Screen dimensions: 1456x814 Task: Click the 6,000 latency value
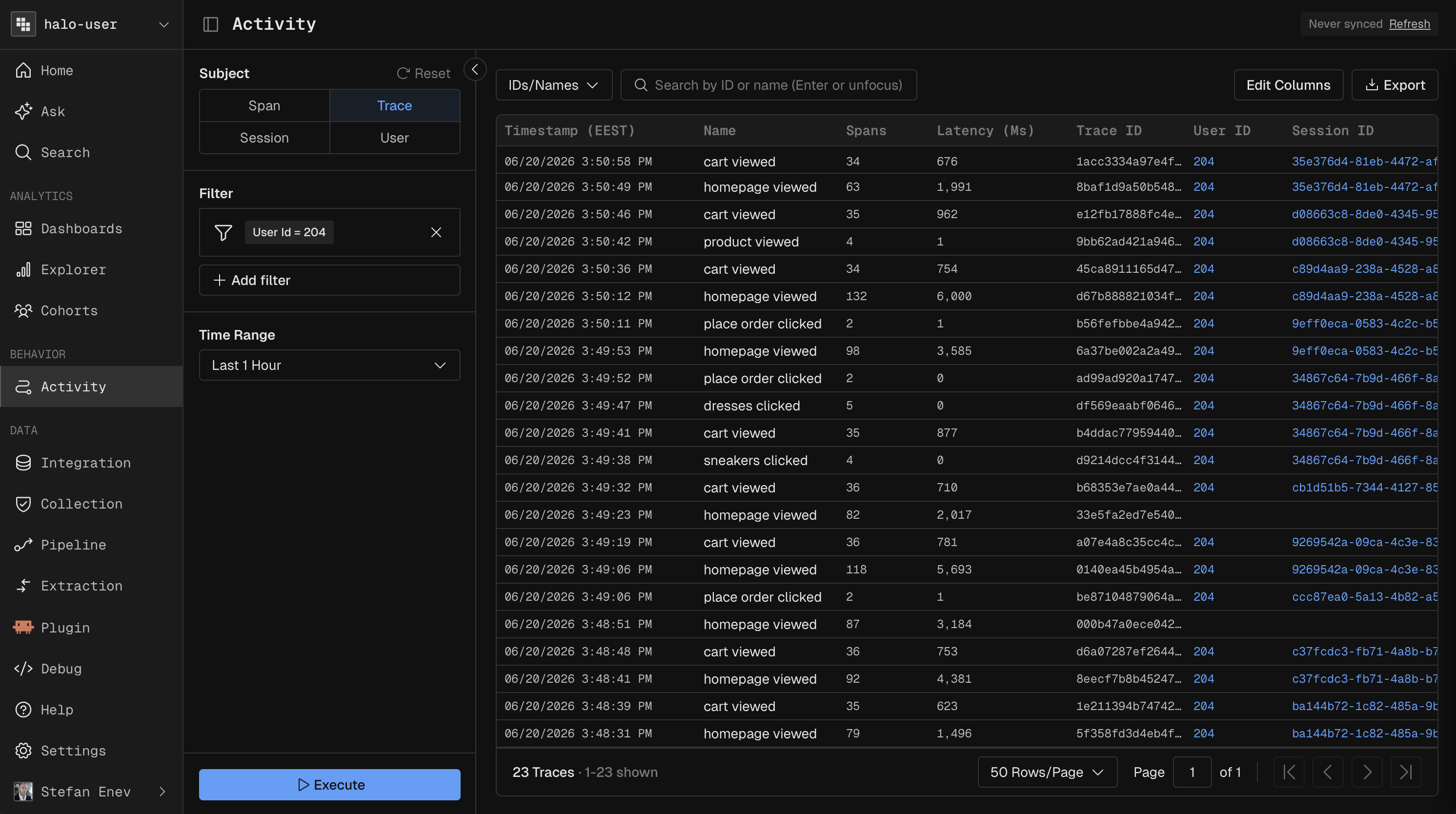[954, 296]
